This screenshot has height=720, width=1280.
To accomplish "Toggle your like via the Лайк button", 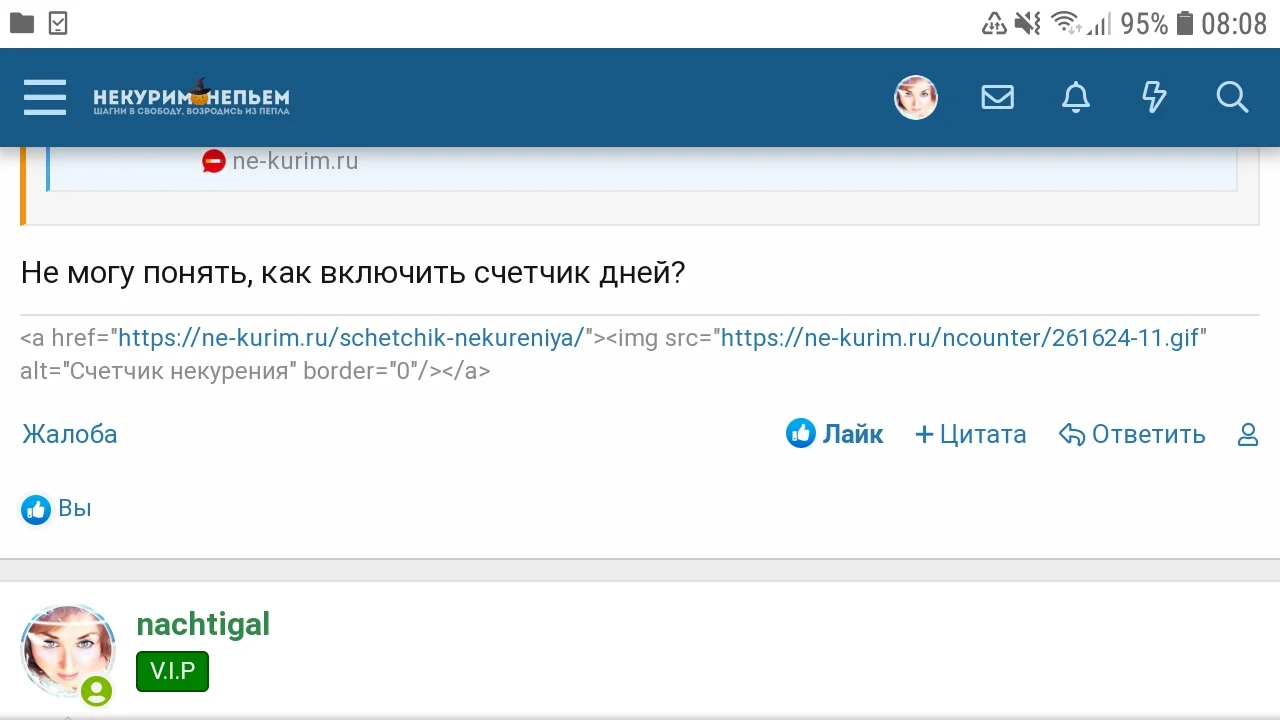I will [x=851, y=433].
